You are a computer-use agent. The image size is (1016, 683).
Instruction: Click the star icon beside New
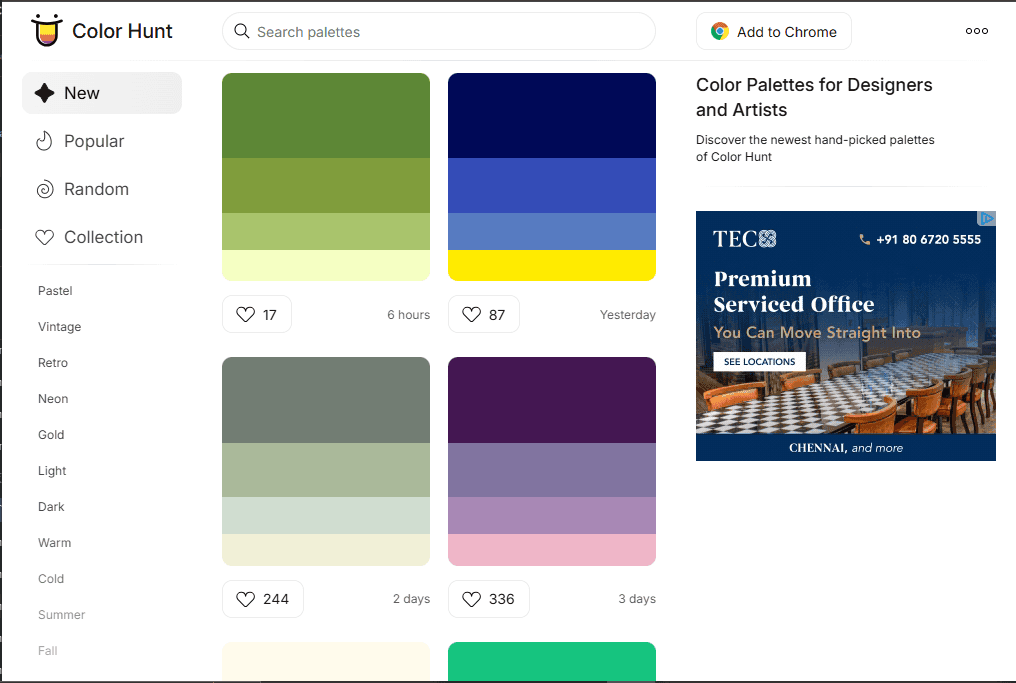tap(44, 93)
